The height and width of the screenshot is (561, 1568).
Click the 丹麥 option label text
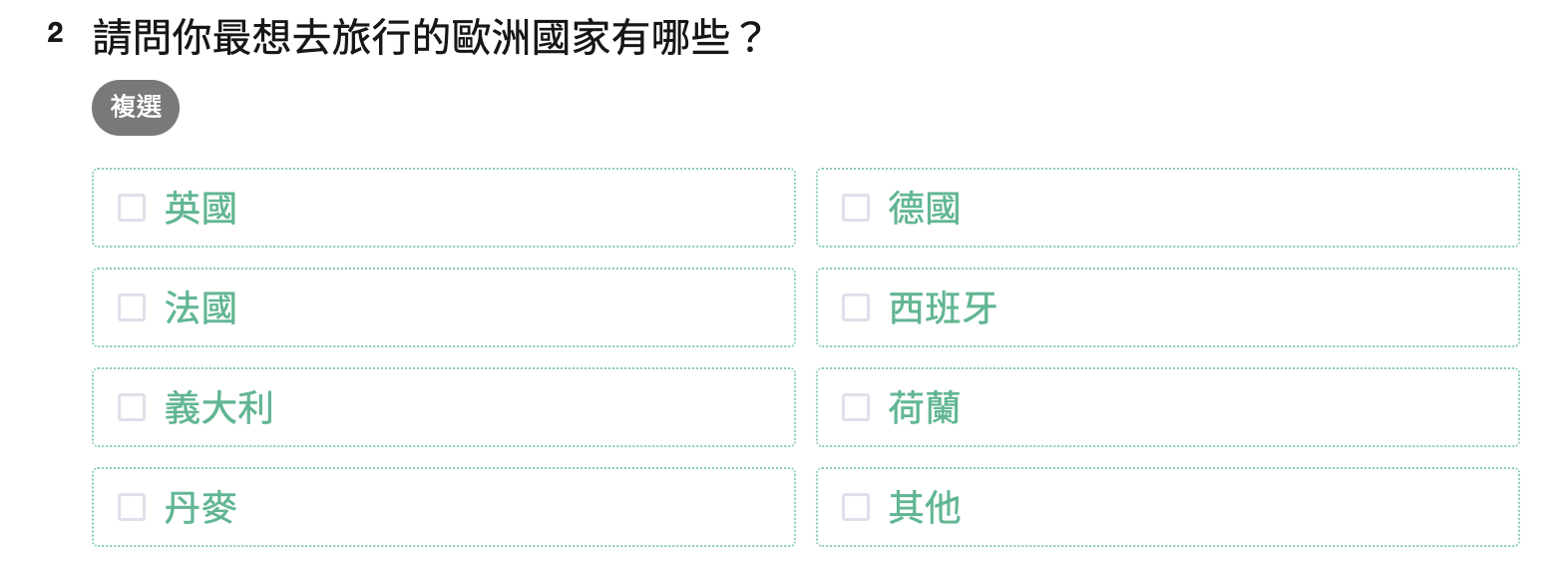200,508
